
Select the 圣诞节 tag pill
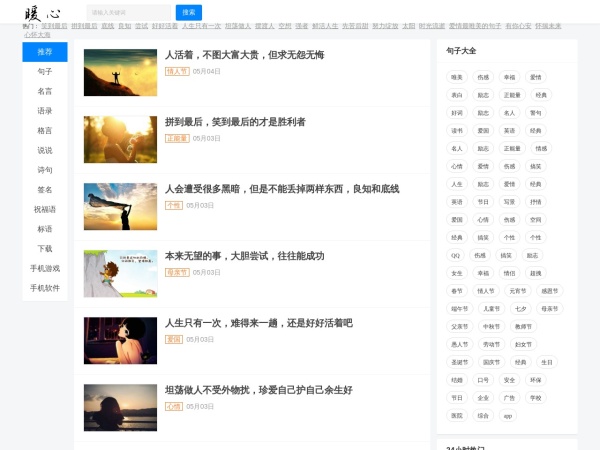[x=460, y=362]
